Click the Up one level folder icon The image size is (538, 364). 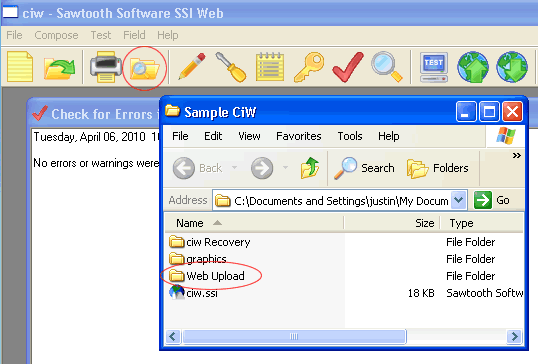[x=310, y=168]
